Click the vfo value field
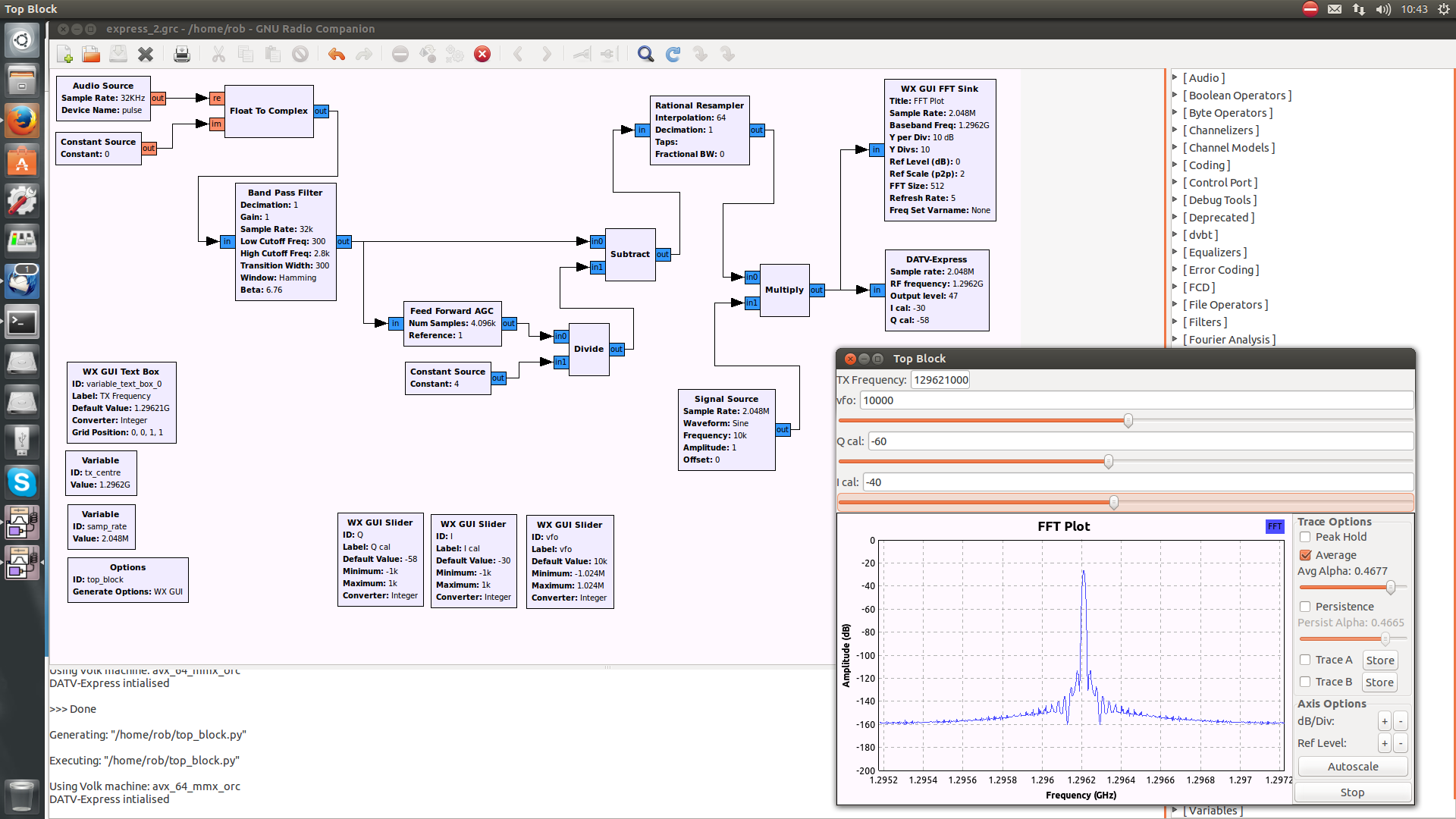The image size is (1456, 819). [1136, 400]
